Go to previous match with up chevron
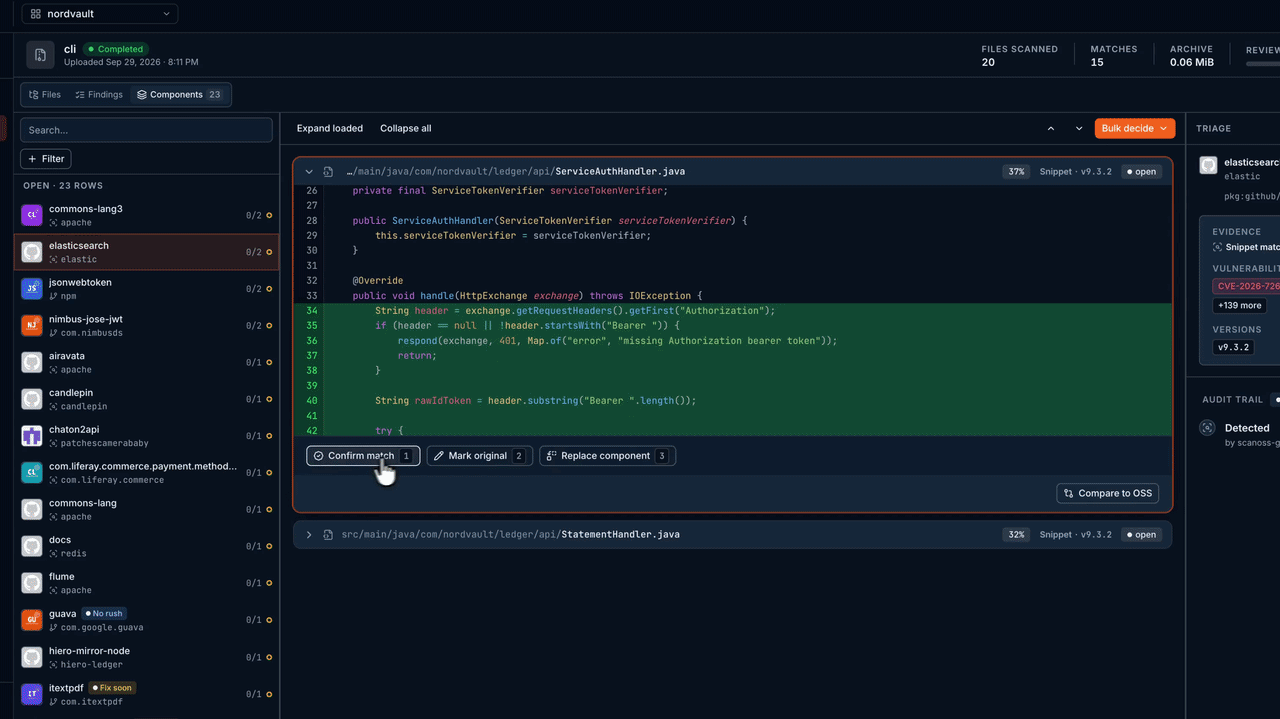Screen dimensions: 1280x719 click(x=1051, y=128)
